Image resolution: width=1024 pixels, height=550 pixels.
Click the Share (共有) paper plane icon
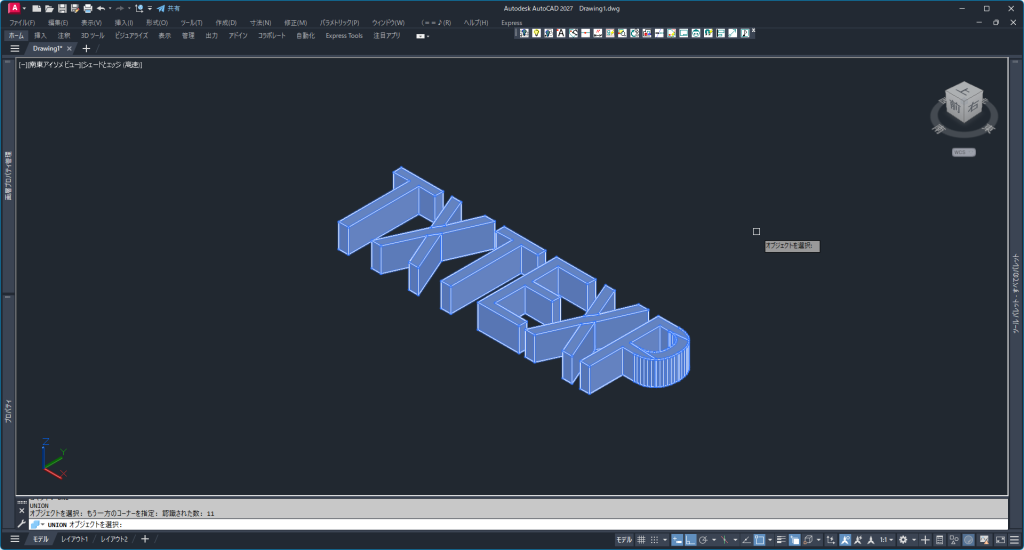tap(161, 8)
